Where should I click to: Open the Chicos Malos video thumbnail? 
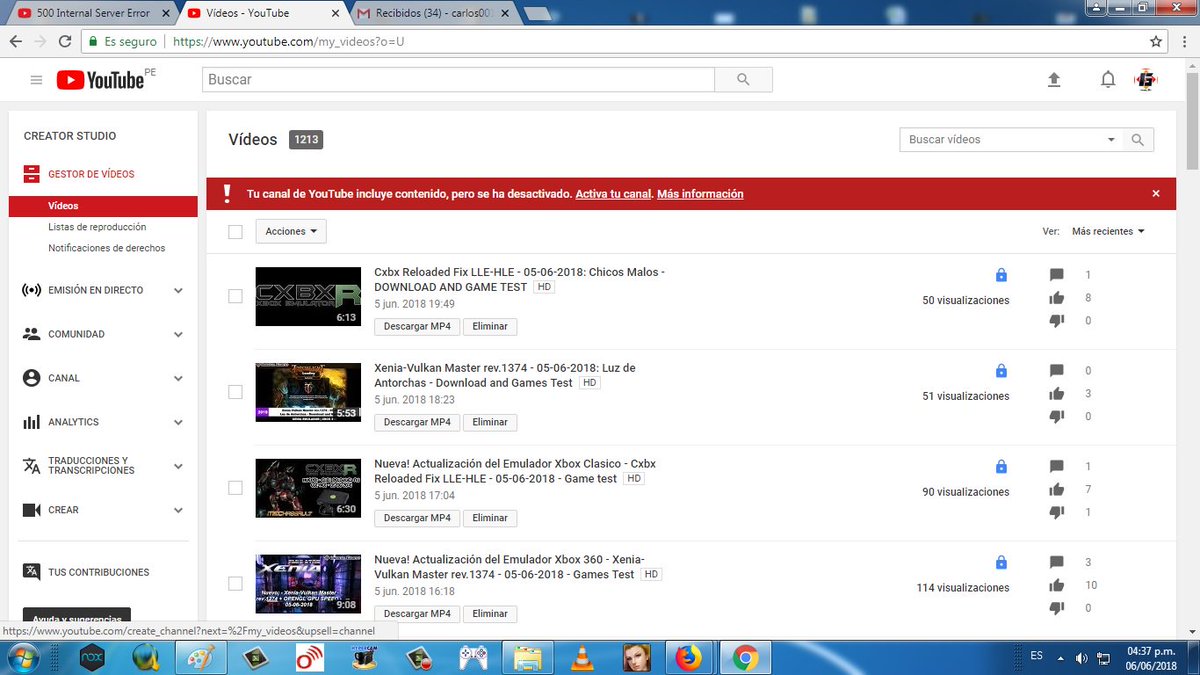click(308, 296)
